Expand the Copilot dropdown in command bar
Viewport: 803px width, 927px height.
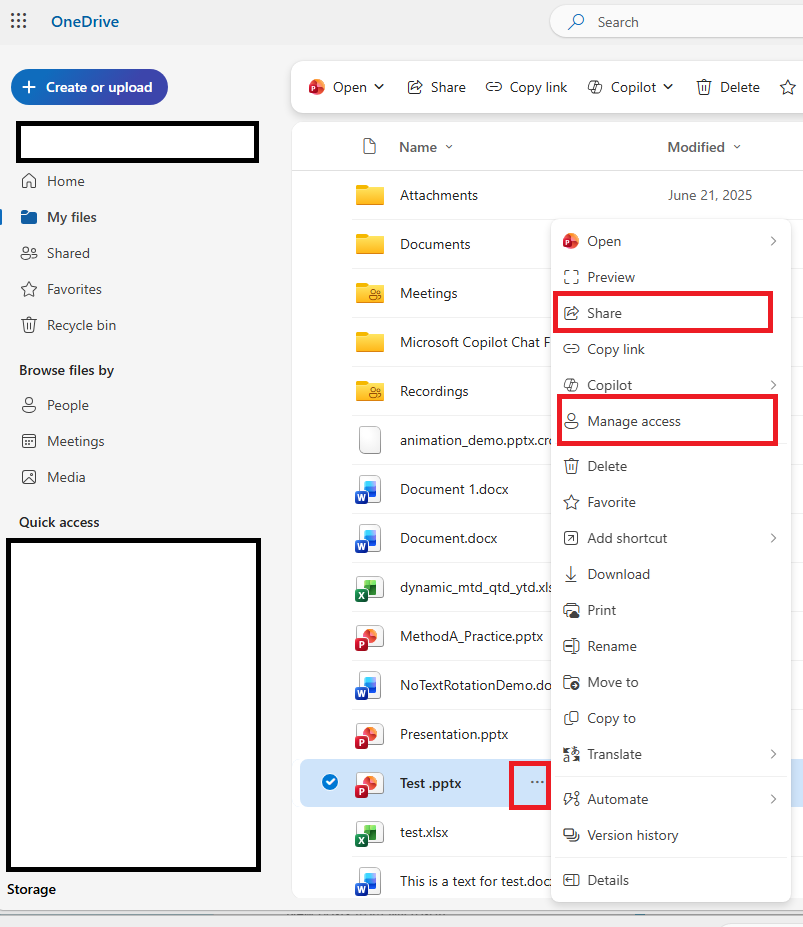(668, 87)
